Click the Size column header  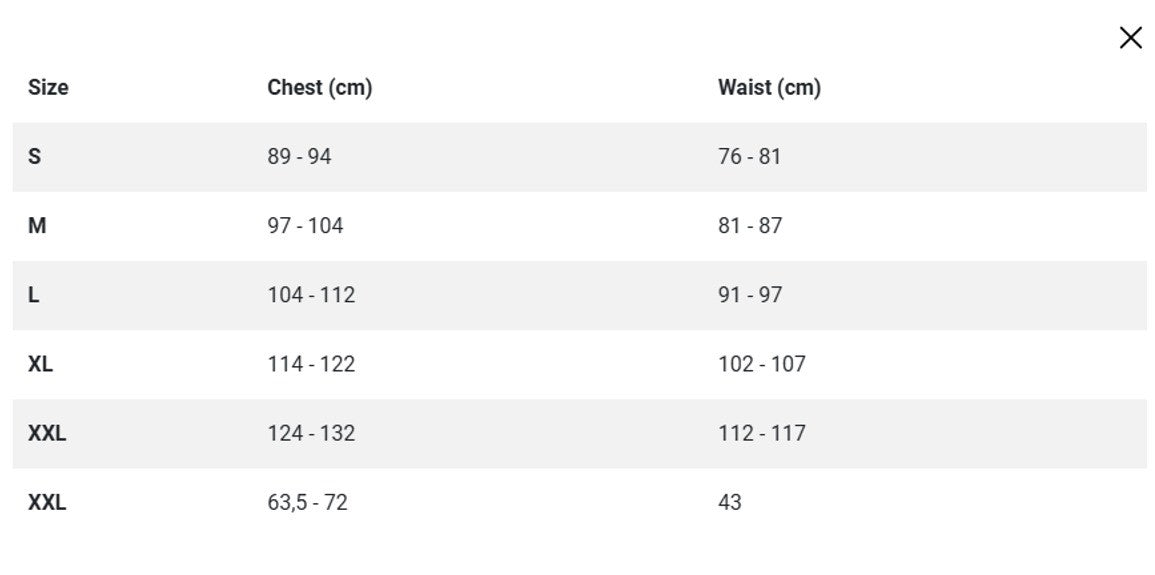[x=48, y=88]
